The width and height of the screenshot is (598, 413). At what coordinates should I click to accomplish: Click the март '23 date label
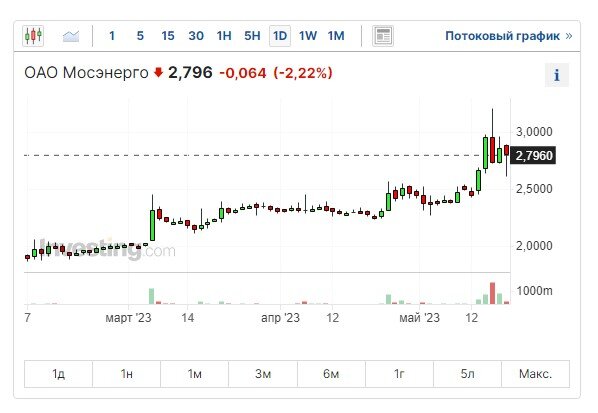129,318
